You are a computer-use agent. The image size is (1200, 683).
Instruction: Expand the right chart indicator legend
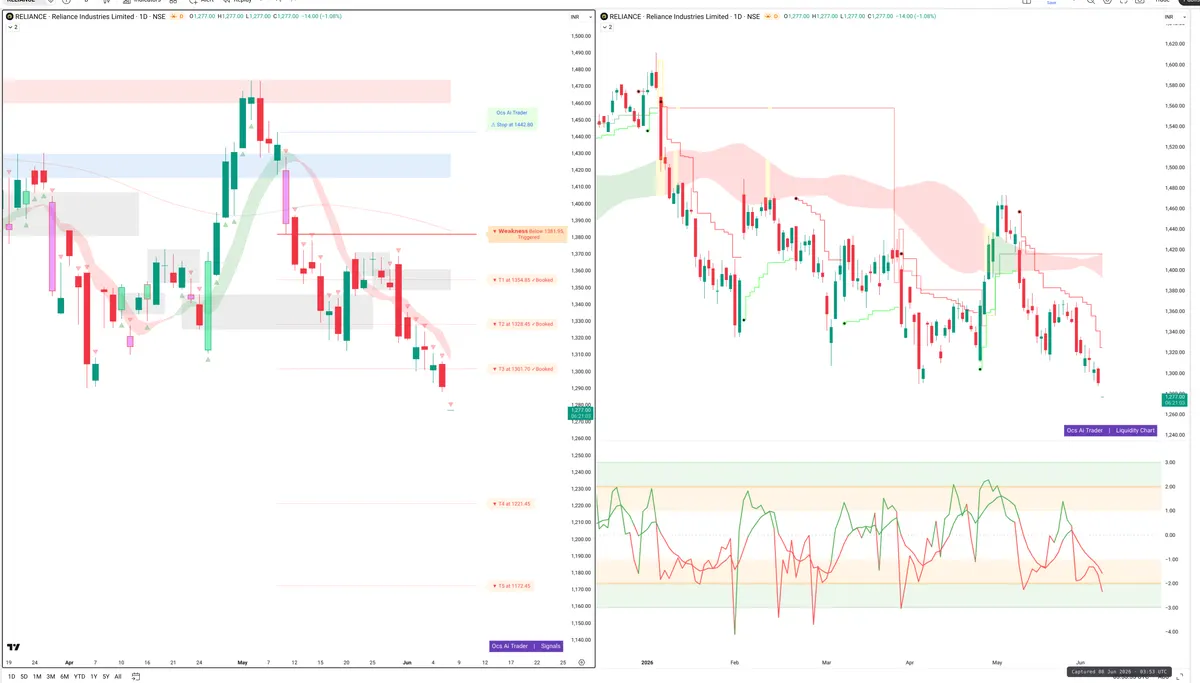click(x=606, y=27)
